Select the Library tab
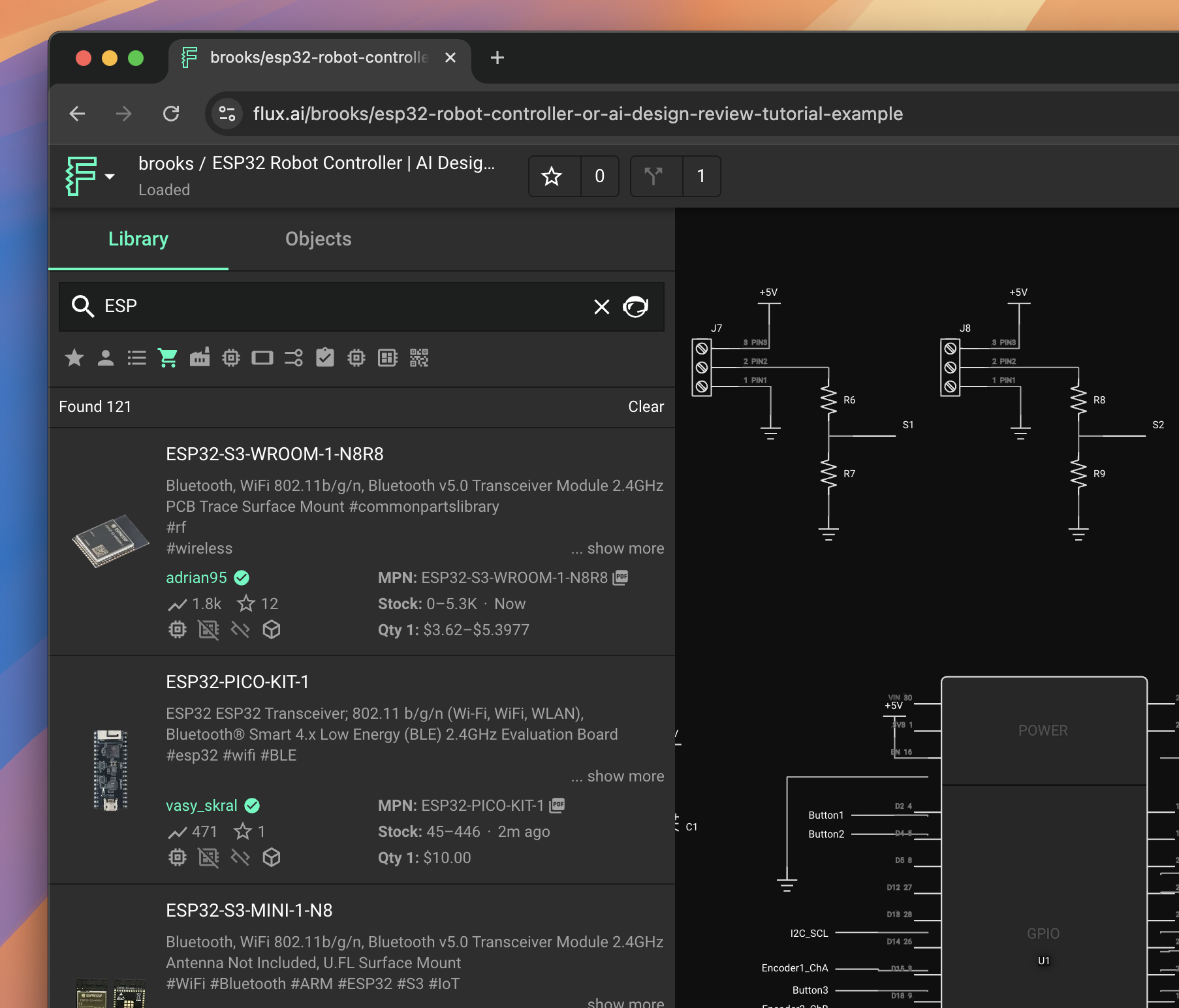 (x=138, y=239)
